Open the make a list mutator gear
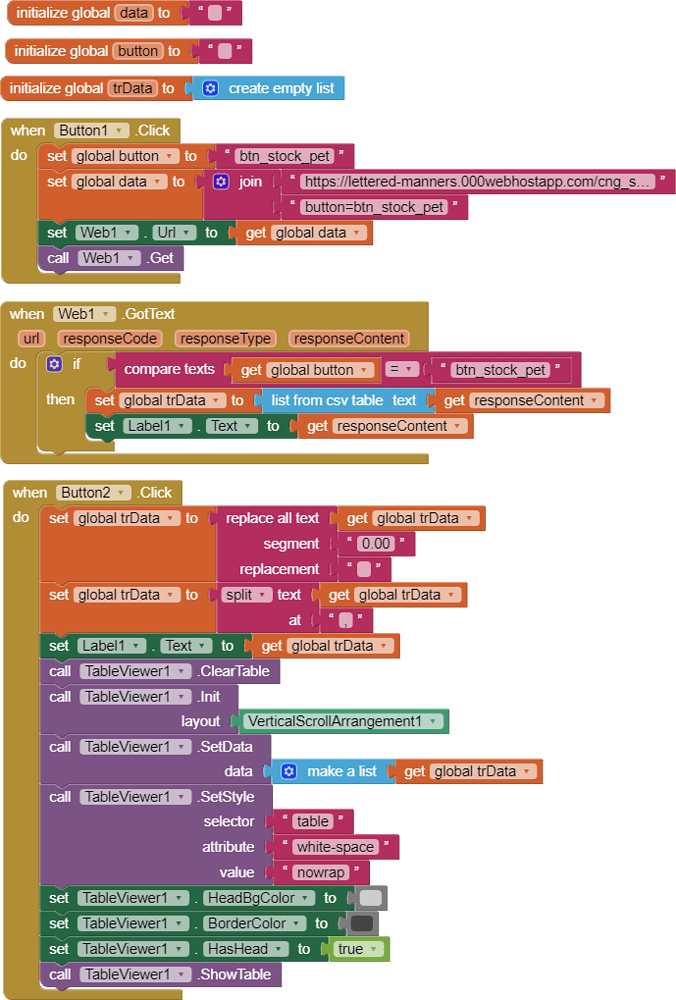Viewport: 676px width, 1000px height. tap(289, 771)
